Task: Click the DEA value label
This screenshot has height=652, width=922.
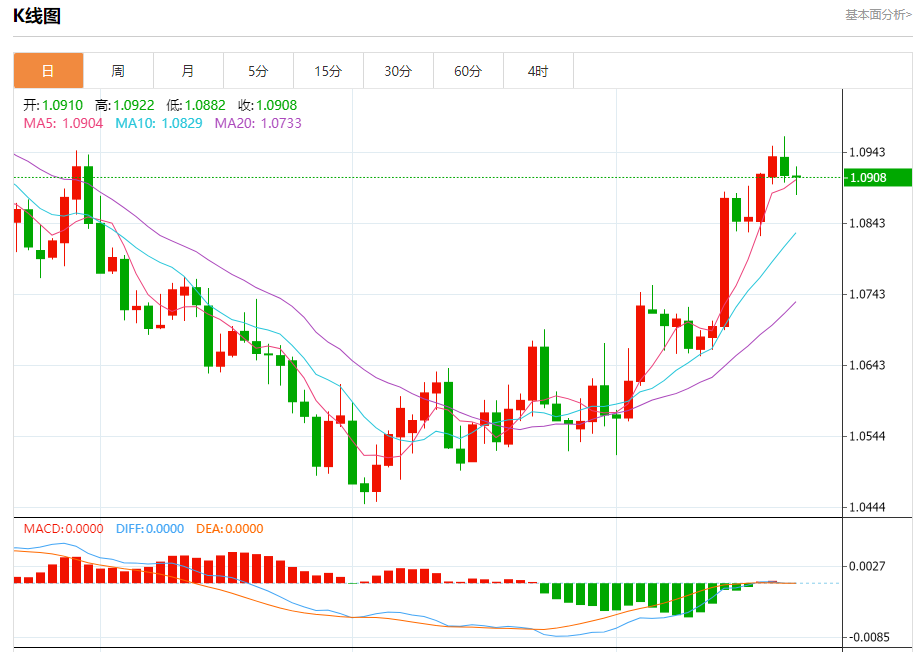Action: tap(228, 529)
